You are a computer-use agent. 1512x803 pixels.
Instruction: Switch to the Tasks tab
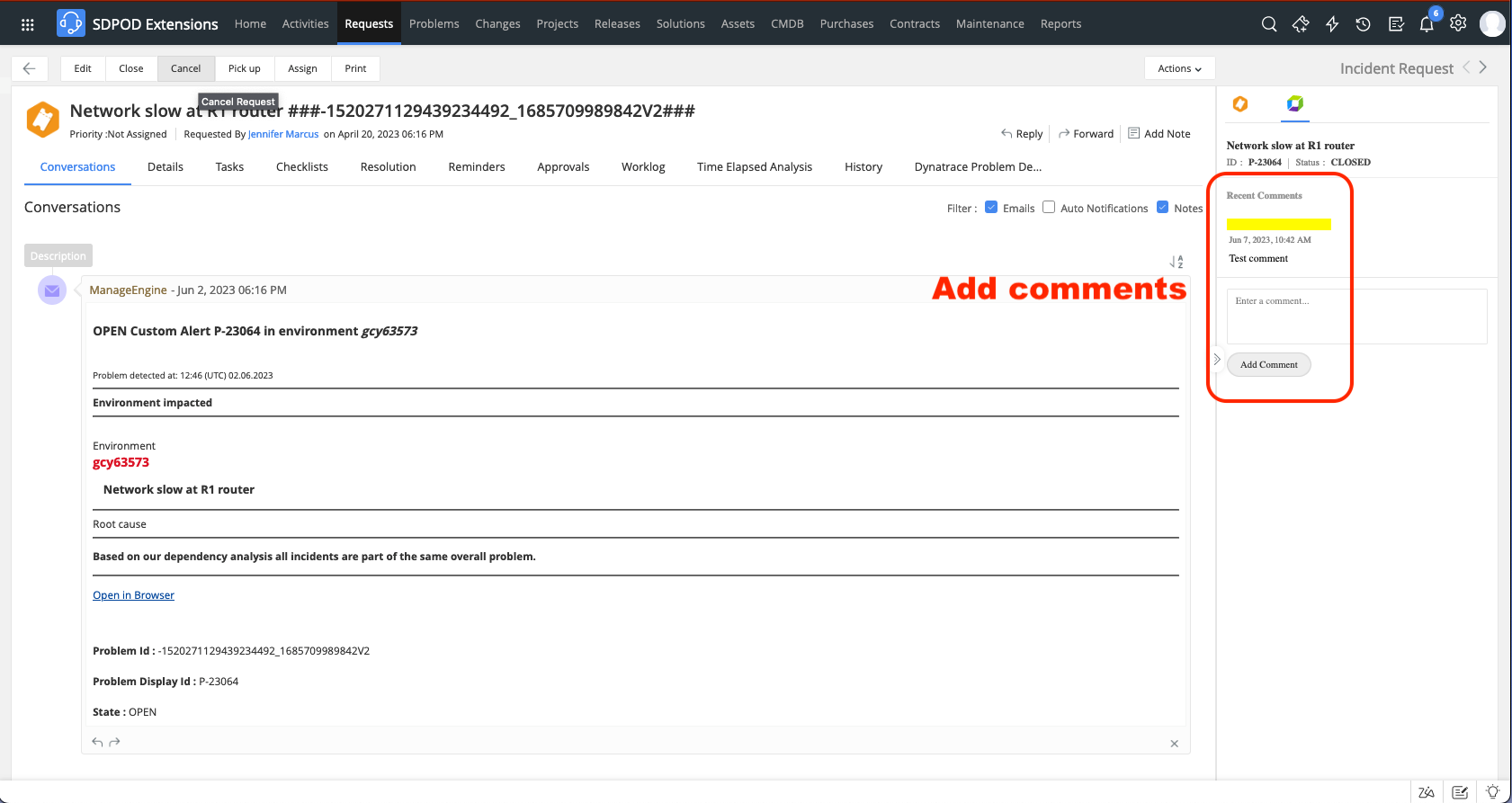coord(229,167)
